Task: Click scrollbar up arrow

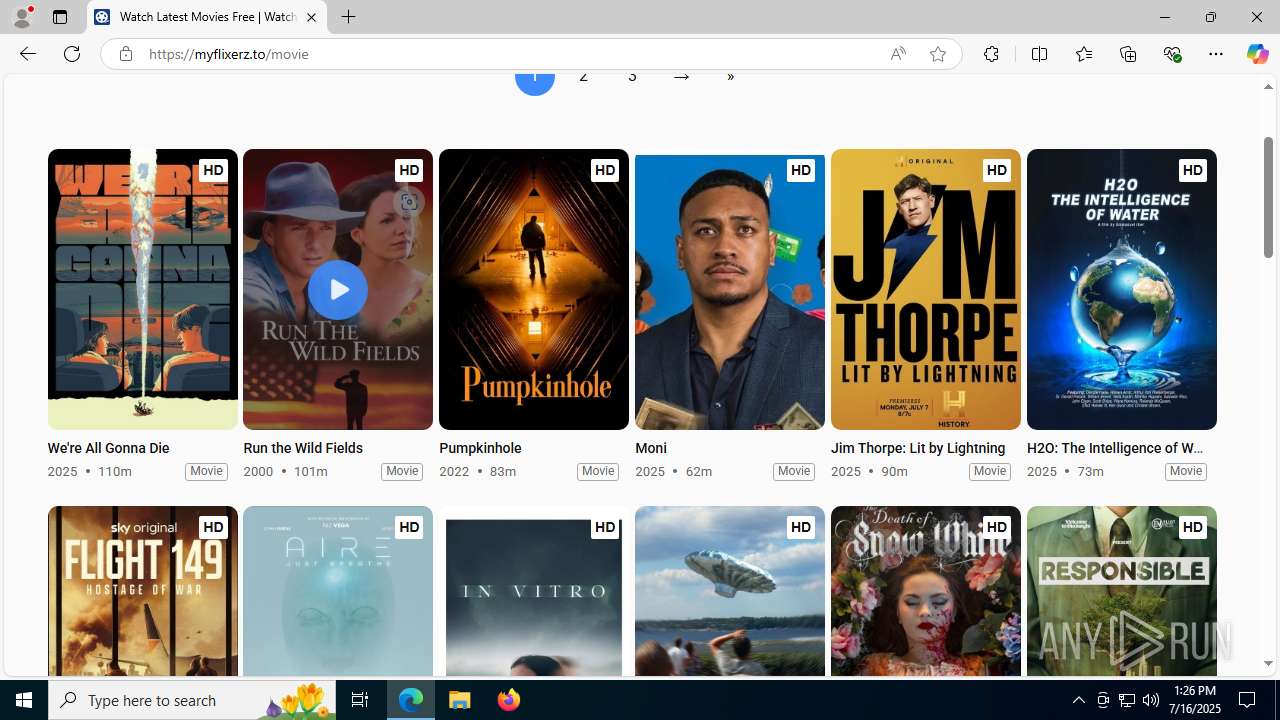Action: point(1268,87)
